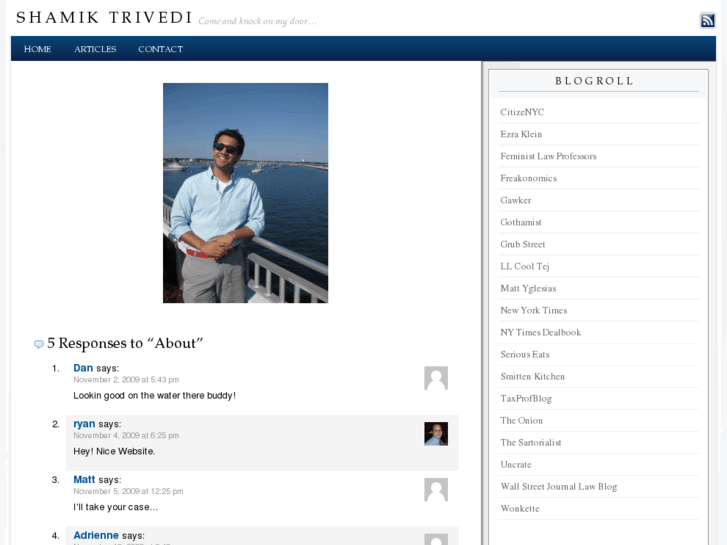The image size is (727, 545).
Task: Open TaxProfBlog blogroll link
Action: point(526,398)
